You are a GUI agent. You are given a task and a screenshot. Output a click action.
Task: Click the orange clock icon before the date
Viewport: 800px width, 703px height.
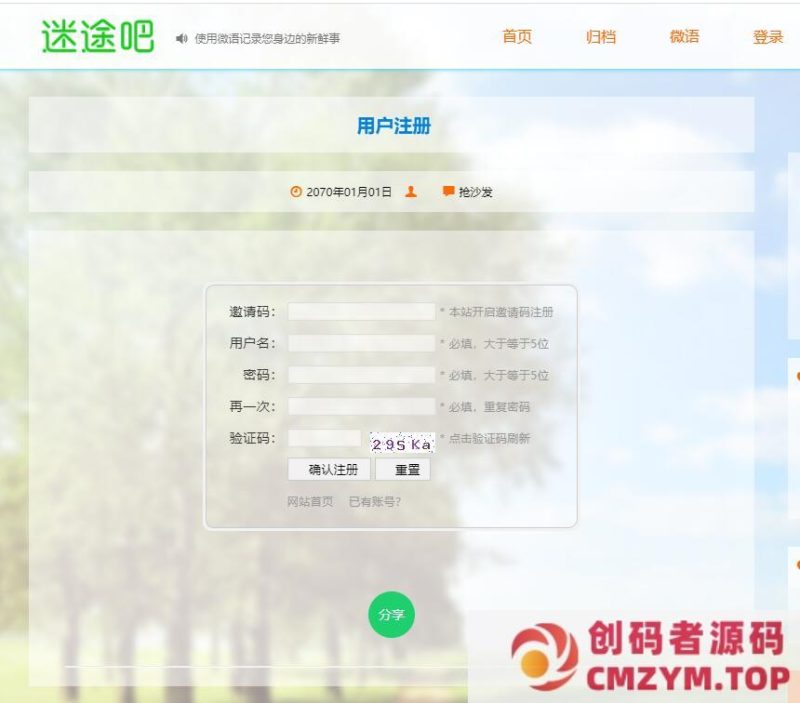click(x=295, y=189)
